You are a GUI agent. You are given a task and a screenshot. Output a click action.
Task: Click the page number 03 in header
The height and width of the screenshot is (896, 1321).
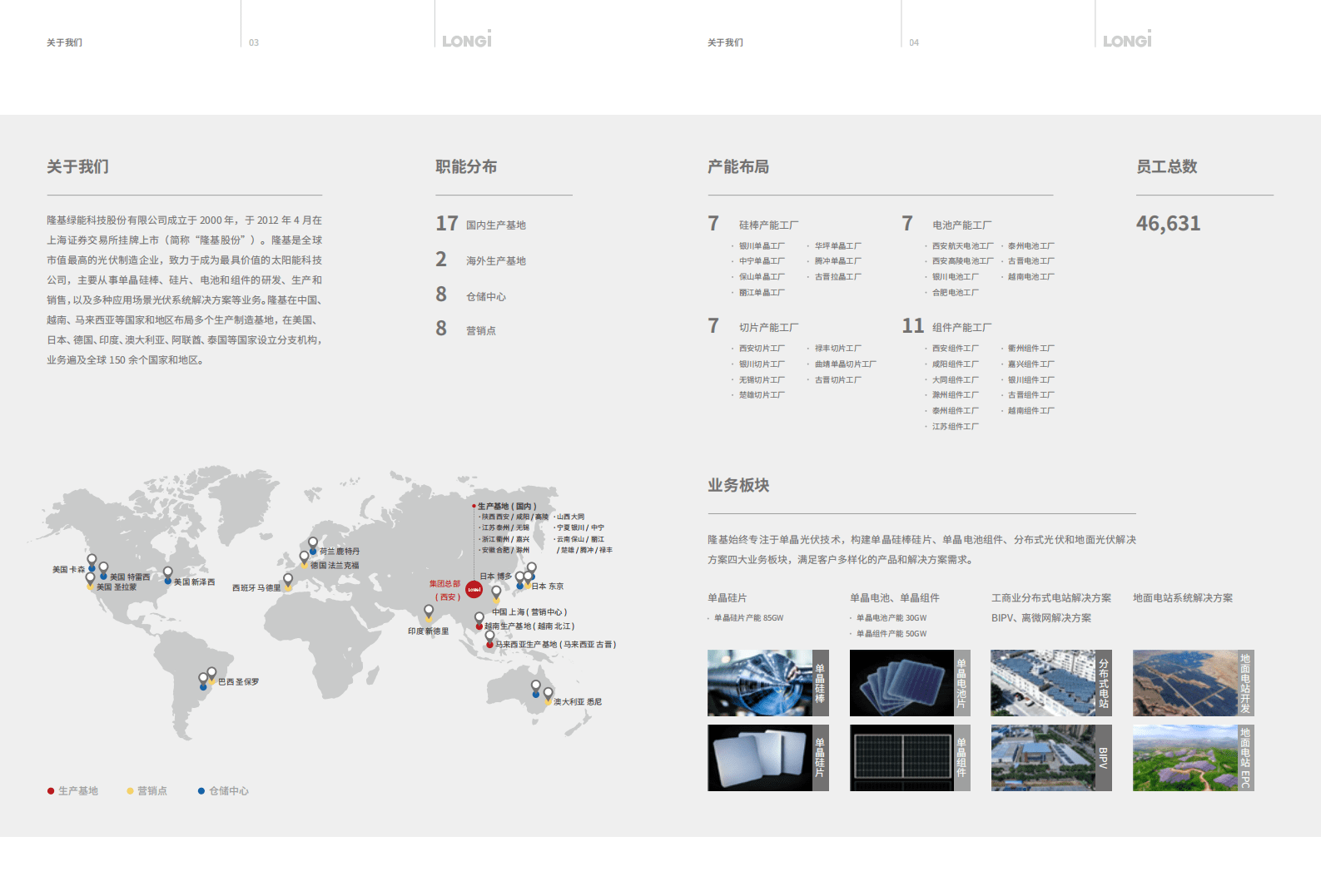point(254,42)
